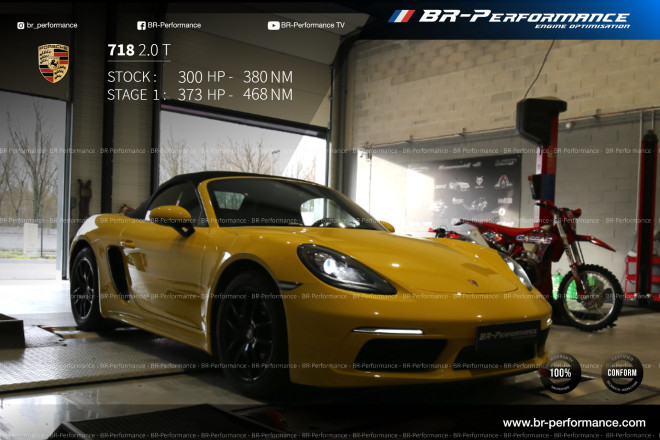Click the Stock 300 HP power line
Screen dimensions: 660x440
point(199,77)
